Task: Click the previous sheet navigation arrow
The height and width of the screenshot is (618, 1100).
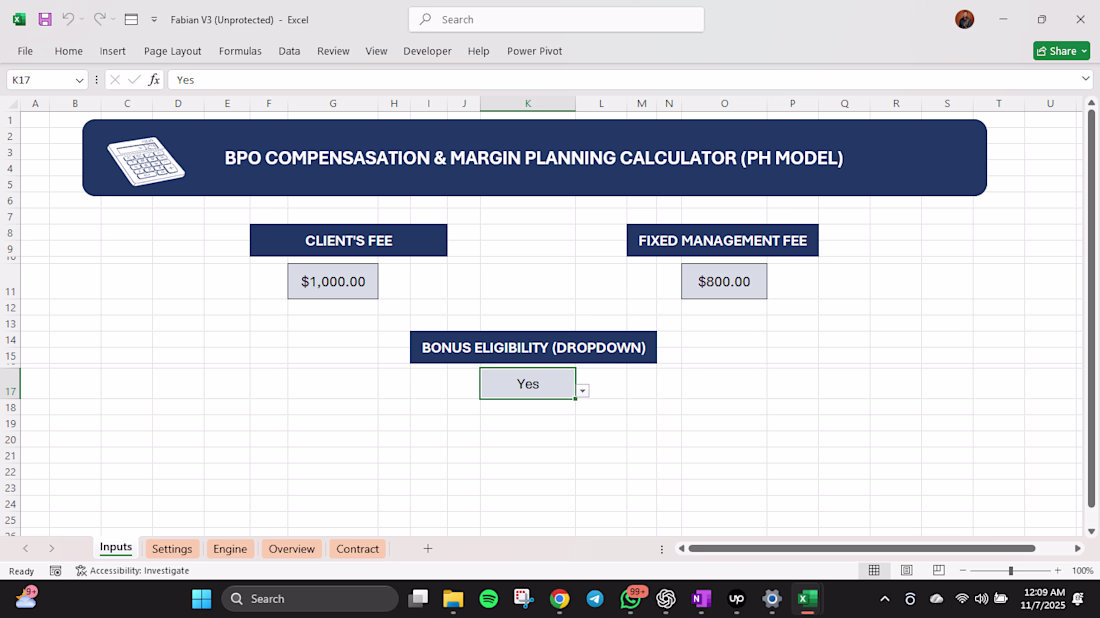Action: [25, 549]
